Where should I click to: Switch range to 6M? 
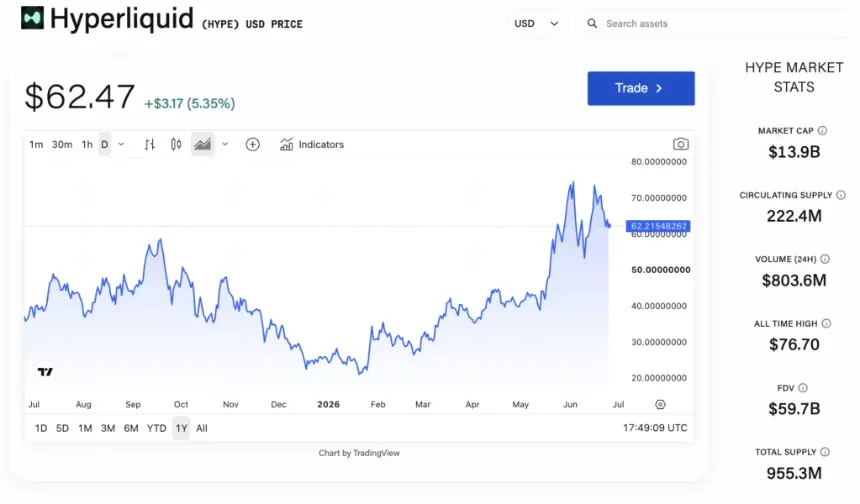point(131,428)
